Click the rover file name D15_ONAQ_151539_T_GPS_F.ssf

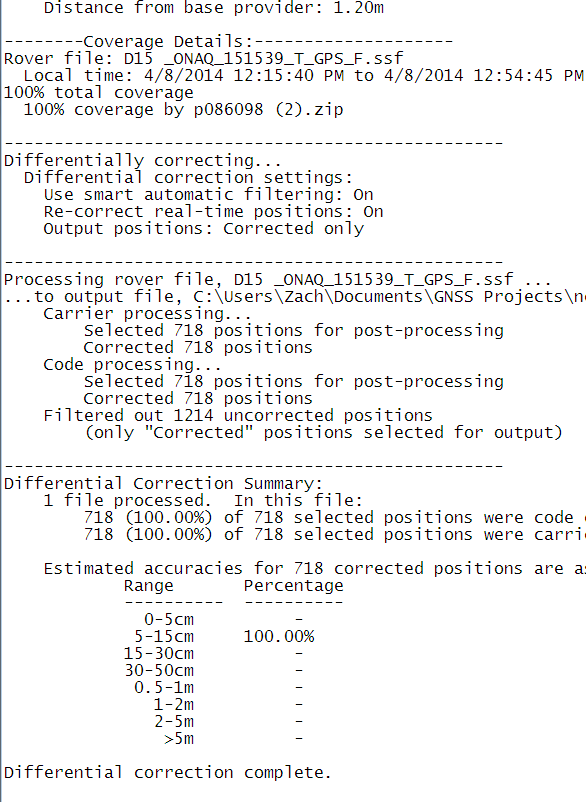[263, 58]
